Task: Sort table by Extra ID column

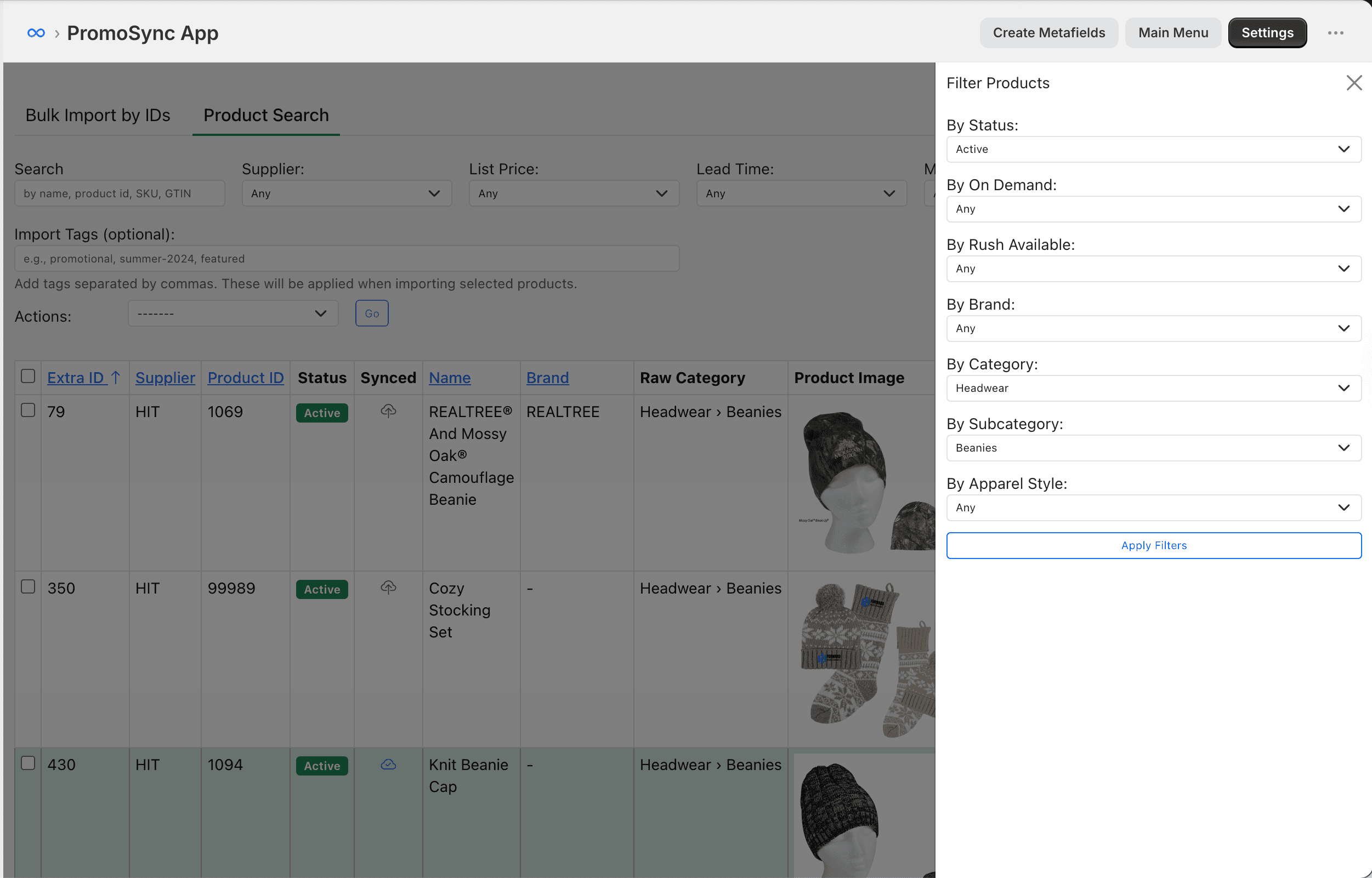Action: (84, 378)
